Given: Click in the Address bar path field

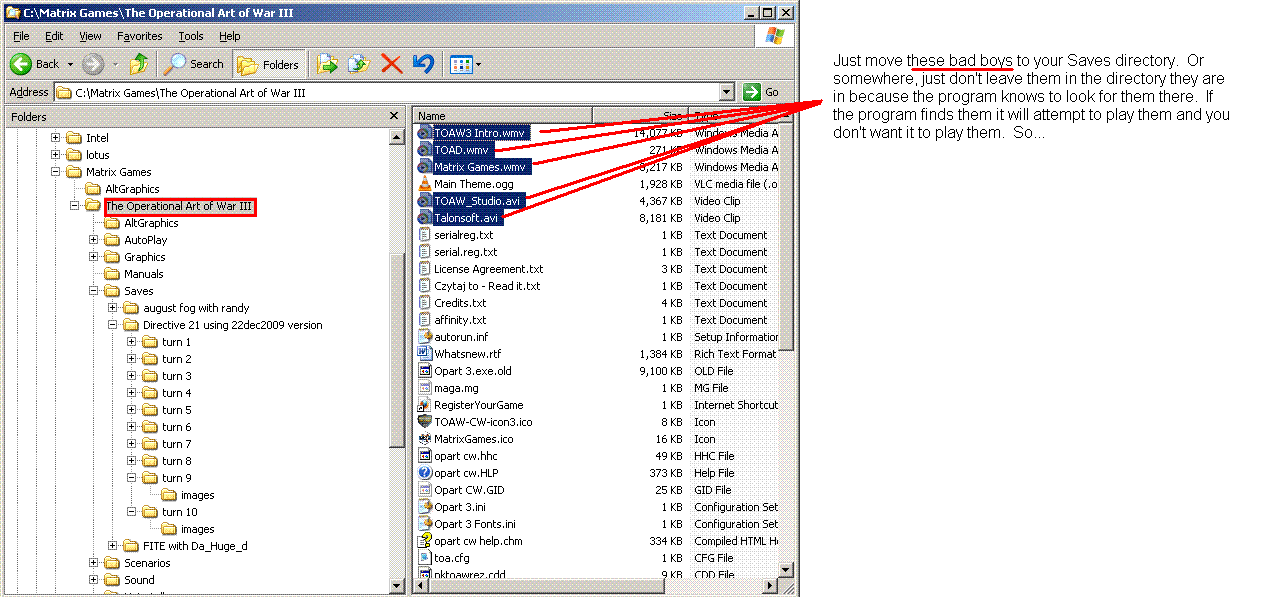Looking at the screenshot, I should [389, 92].
